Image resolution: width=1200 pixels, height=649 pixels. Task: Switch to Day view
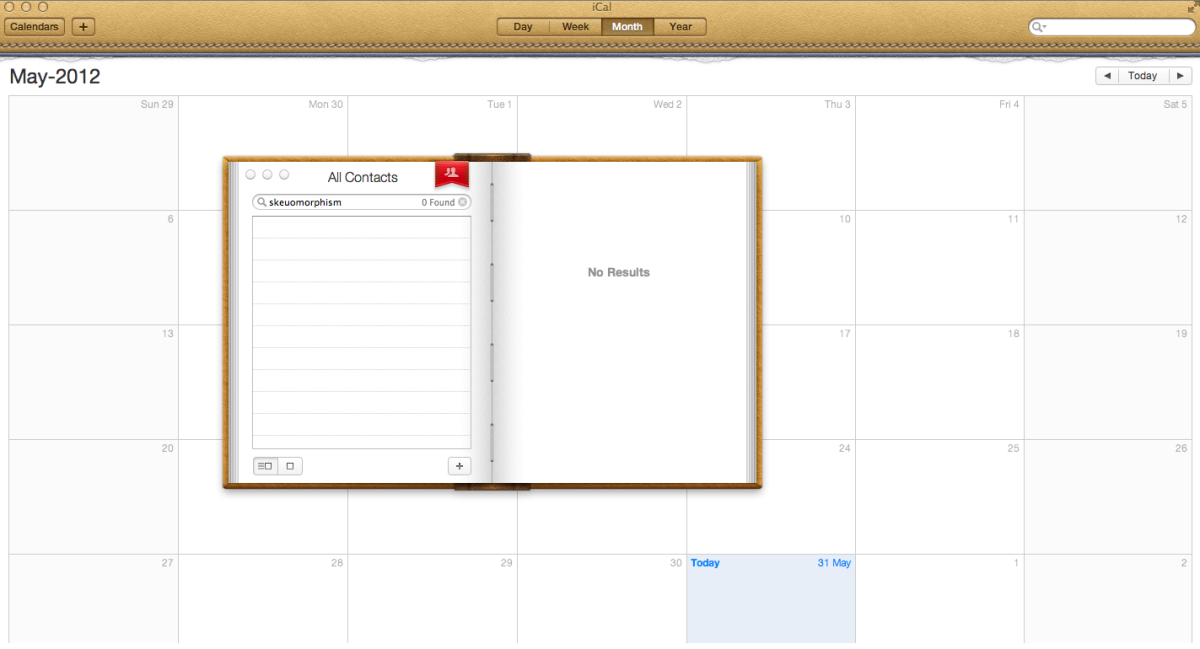523,27
